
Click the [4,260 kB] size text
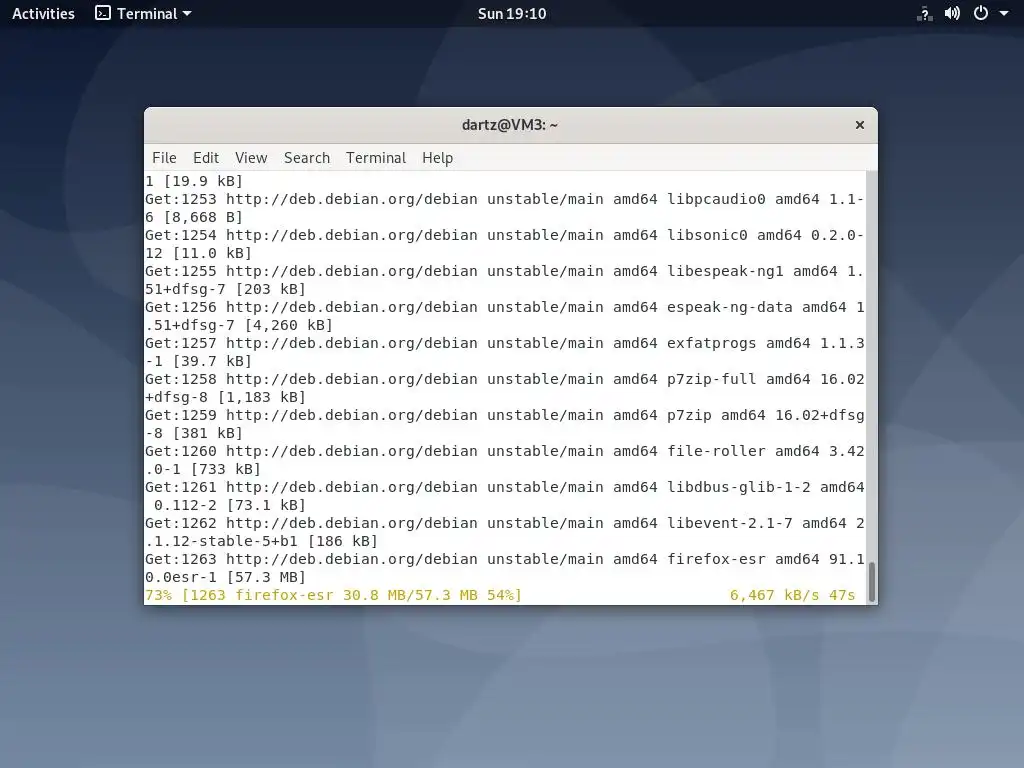tap(289, 325)
